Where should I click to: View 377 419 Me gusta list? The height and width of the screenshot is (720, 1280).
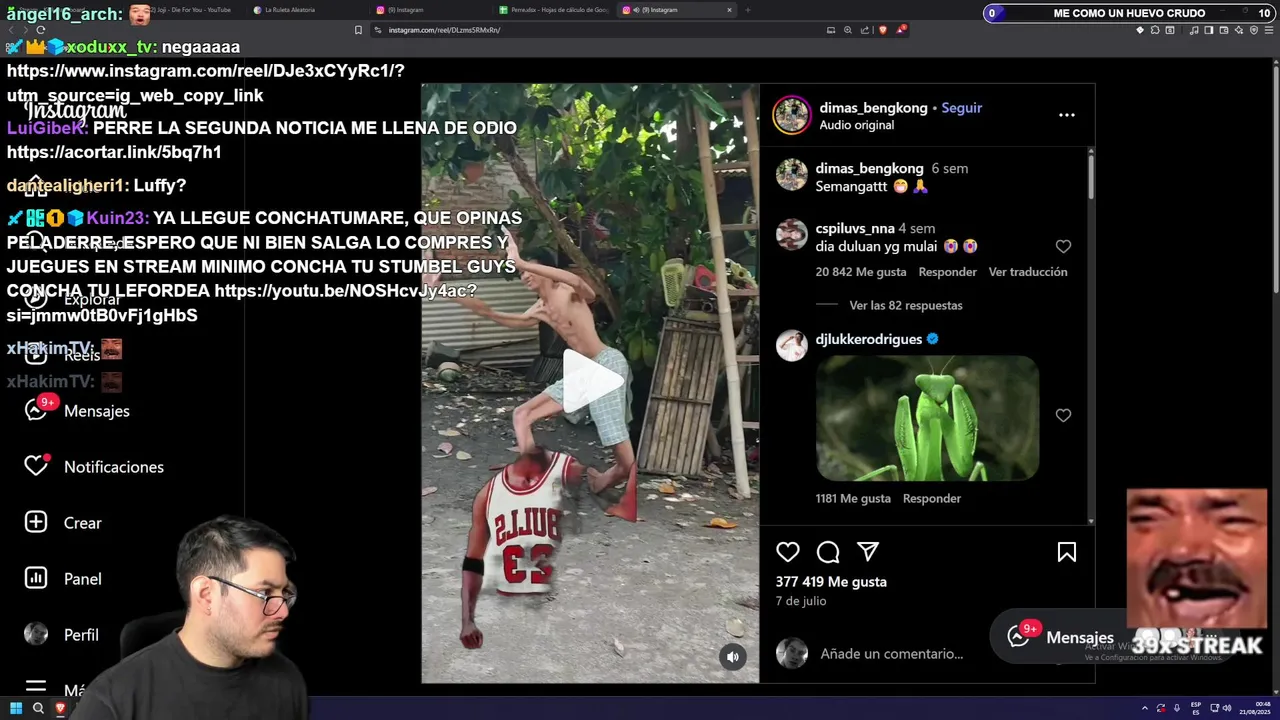831,581
